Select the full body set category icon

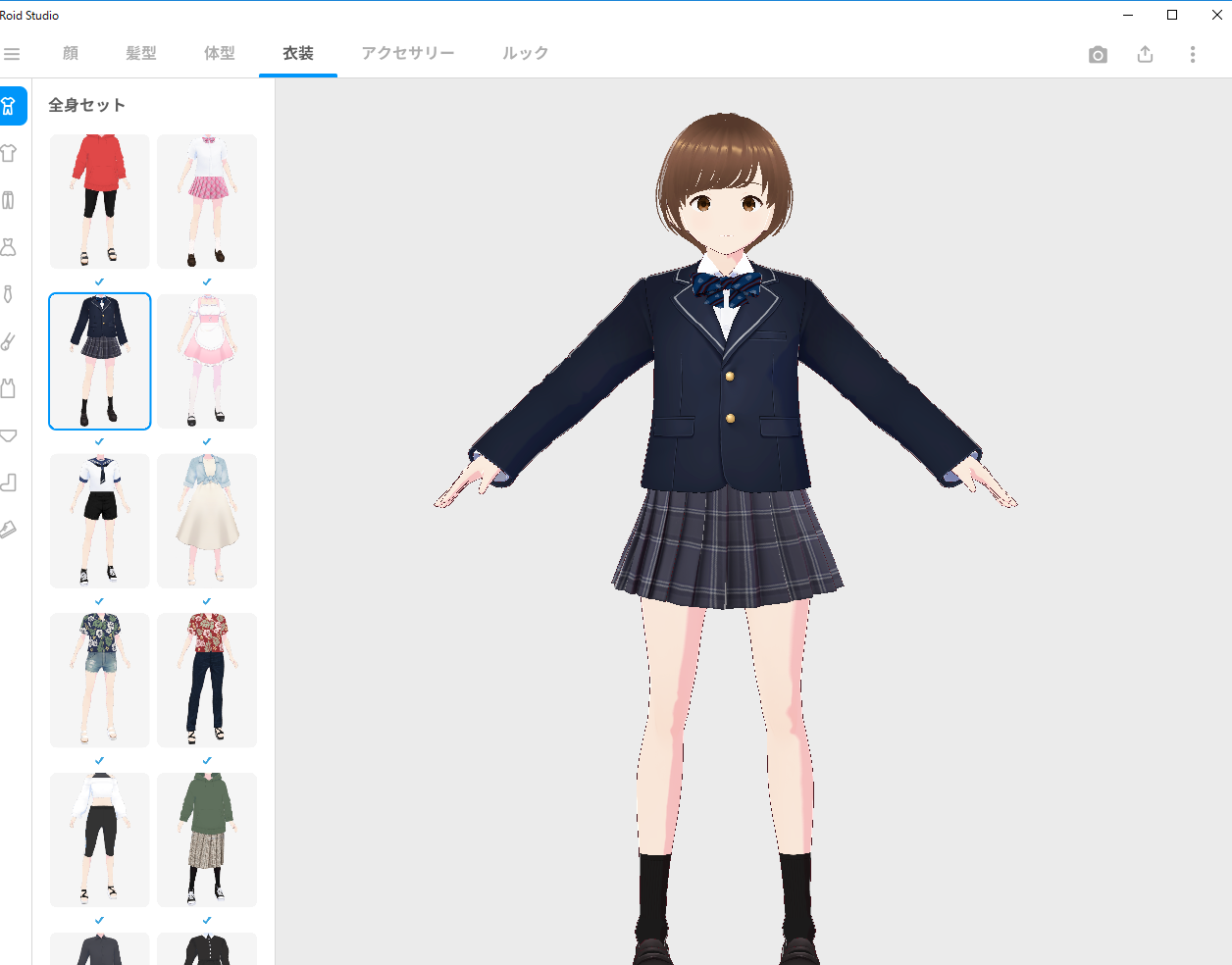click(x=10, y=106)
